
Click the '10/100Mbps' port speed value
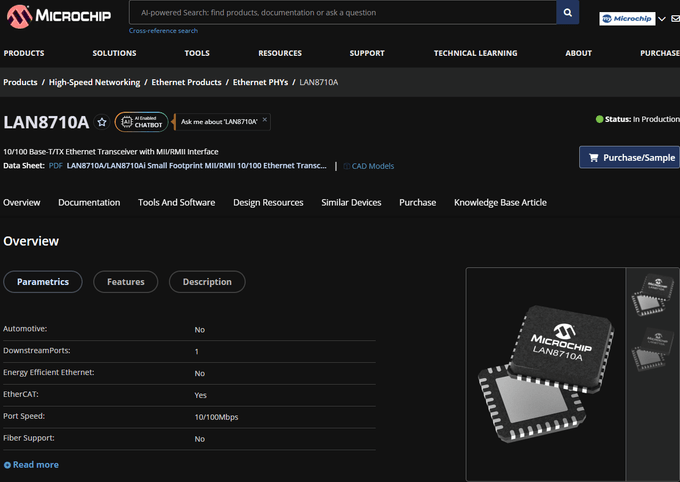(x=216, y=417)
